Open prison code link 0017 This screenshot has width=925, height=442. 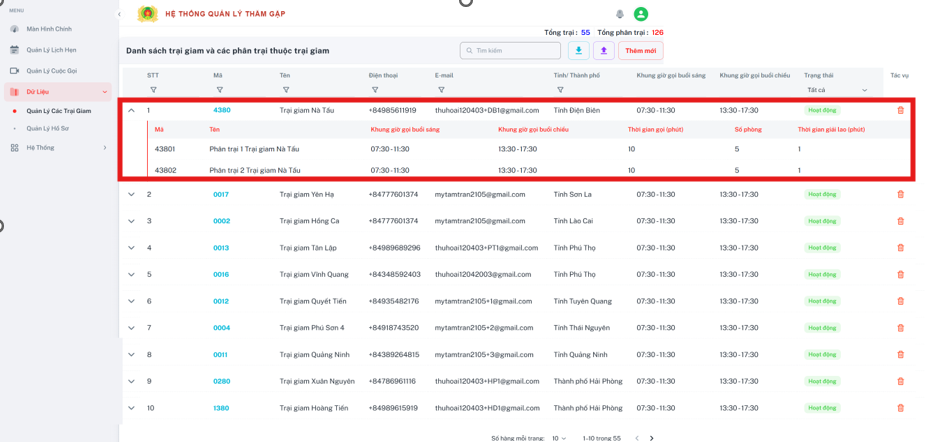(x=221, y=194)
